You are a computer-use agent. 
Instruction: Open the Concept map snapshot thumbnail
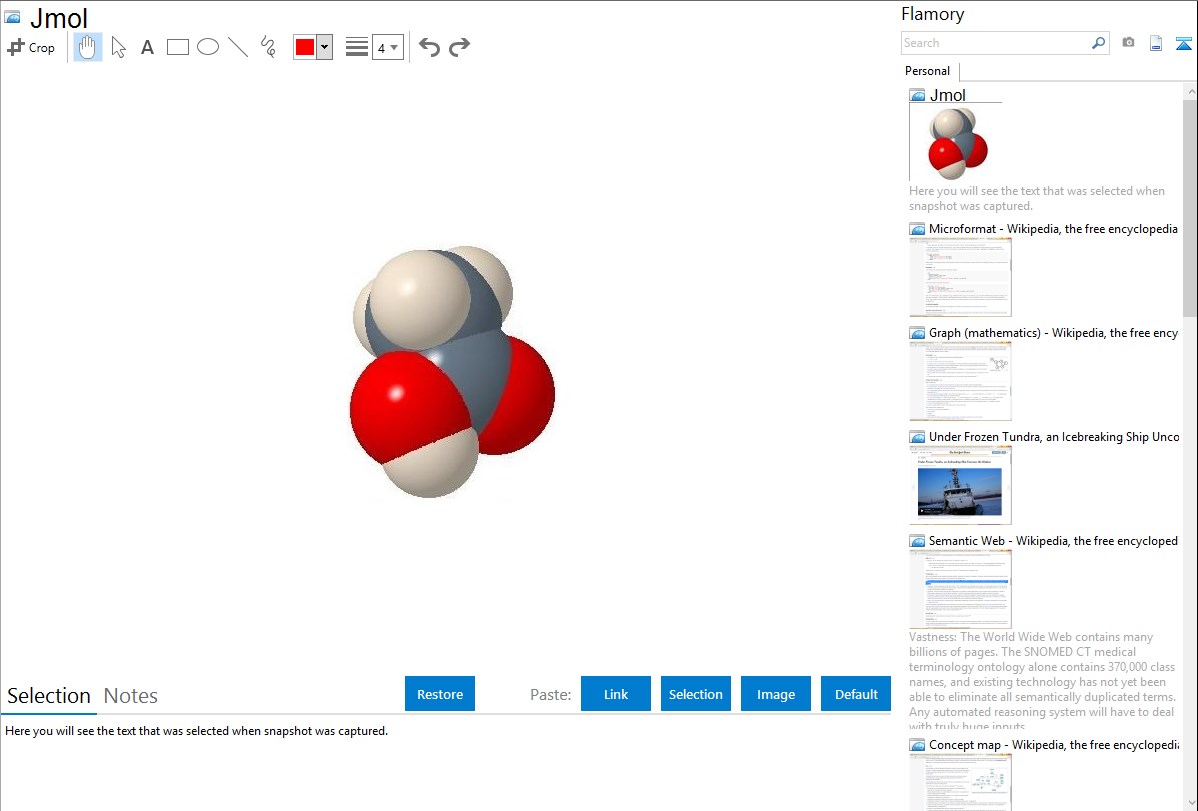(960, 782)
